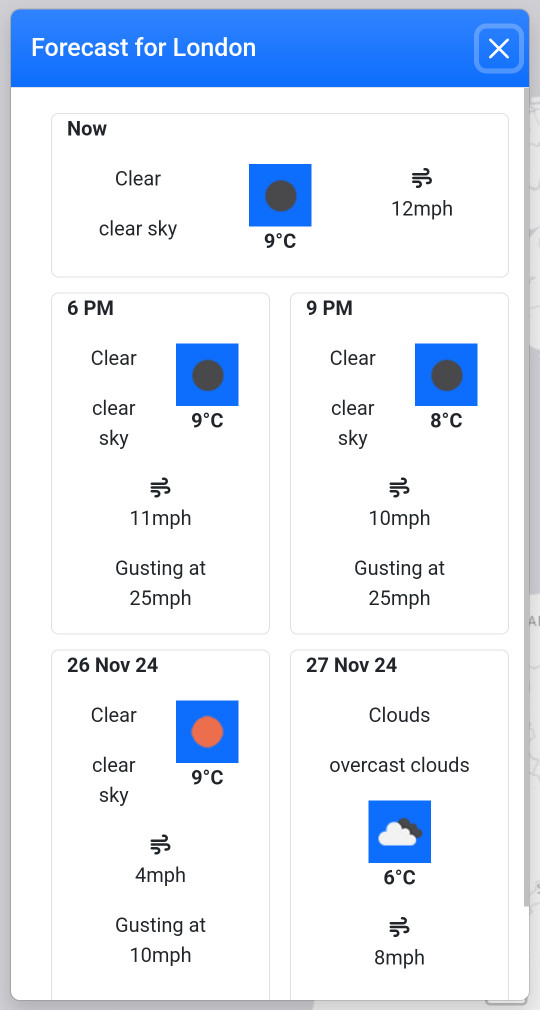Click the wind icon above 4mph
Viewport: 540px width, 1010px height.
(x=160, y=844)
